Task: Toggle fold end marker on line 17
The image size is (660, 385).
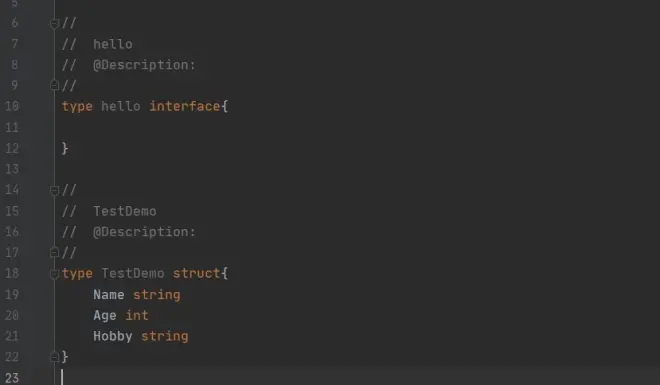Action: pyautogui.click(x=54, y=252)
